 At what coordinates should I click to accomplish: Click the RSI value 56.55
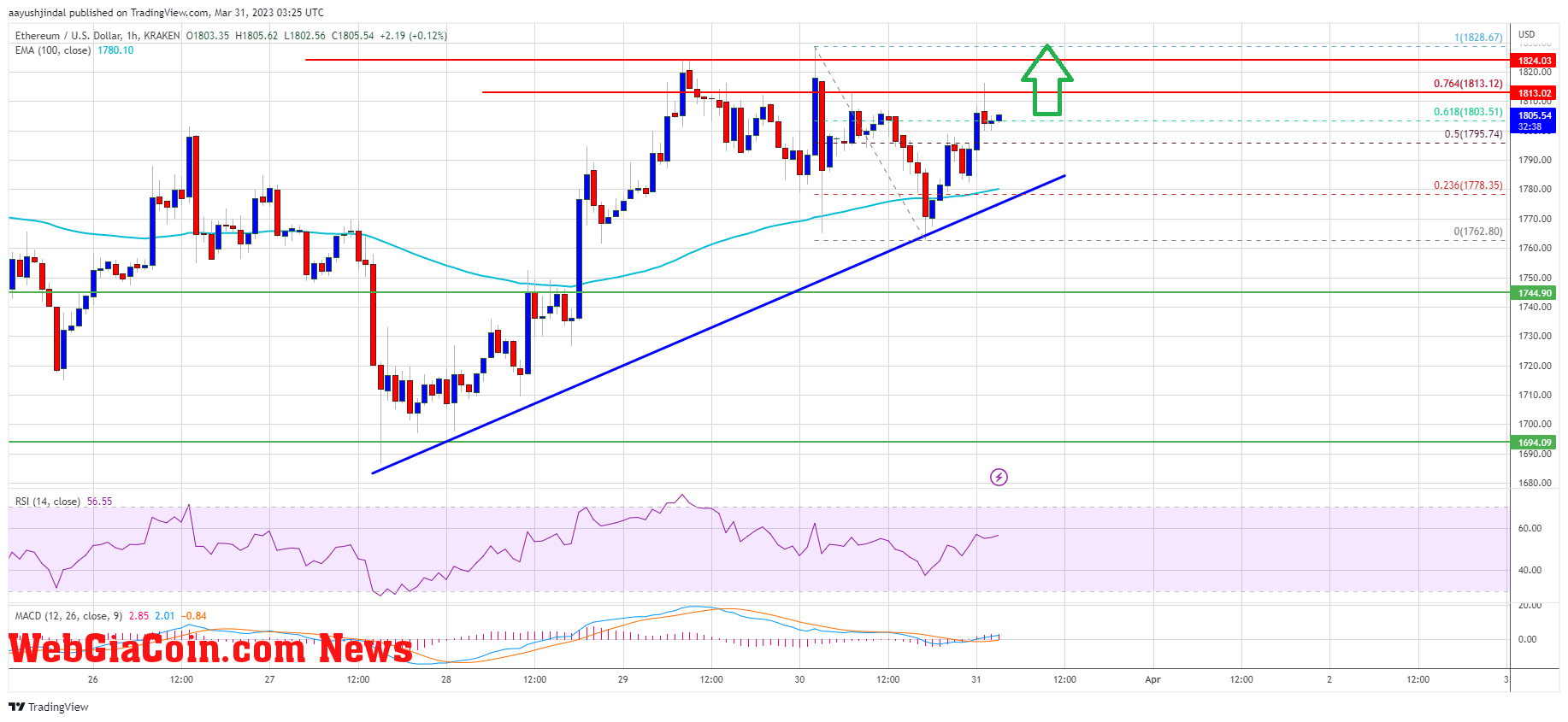pos(99,502)
